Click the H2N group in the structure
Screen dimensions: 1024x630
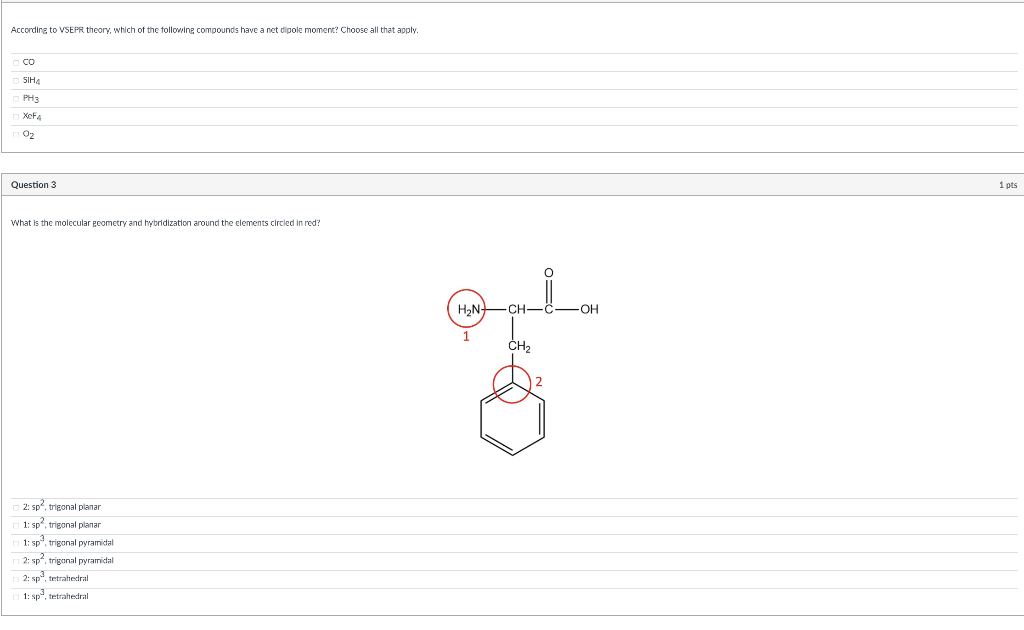point(469,309)
